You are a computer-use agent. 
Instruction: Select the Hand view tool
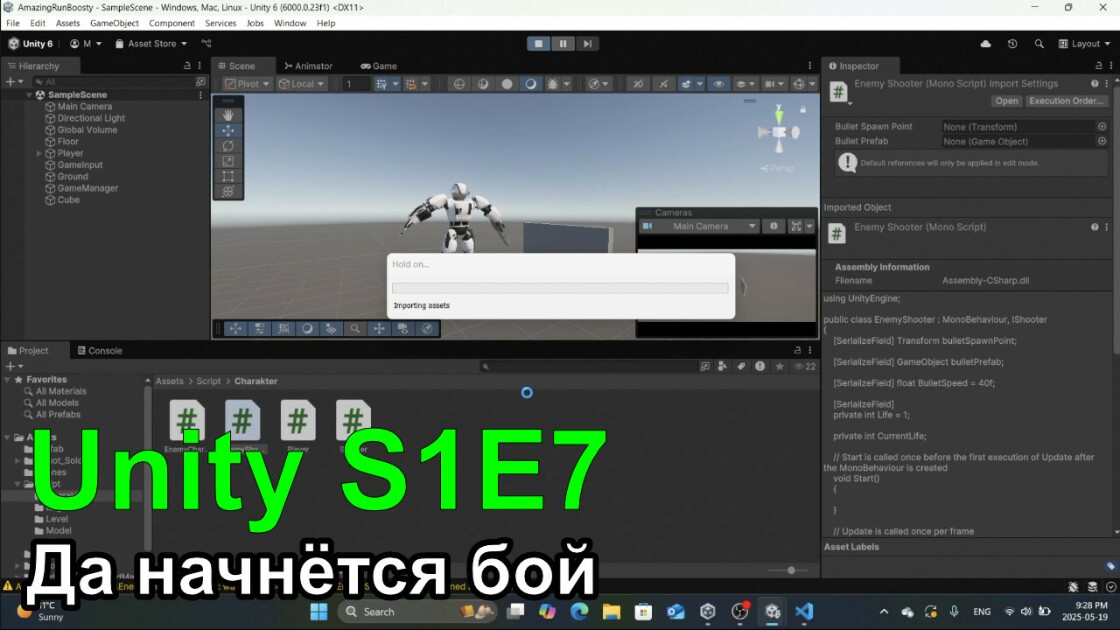[228, 115]
